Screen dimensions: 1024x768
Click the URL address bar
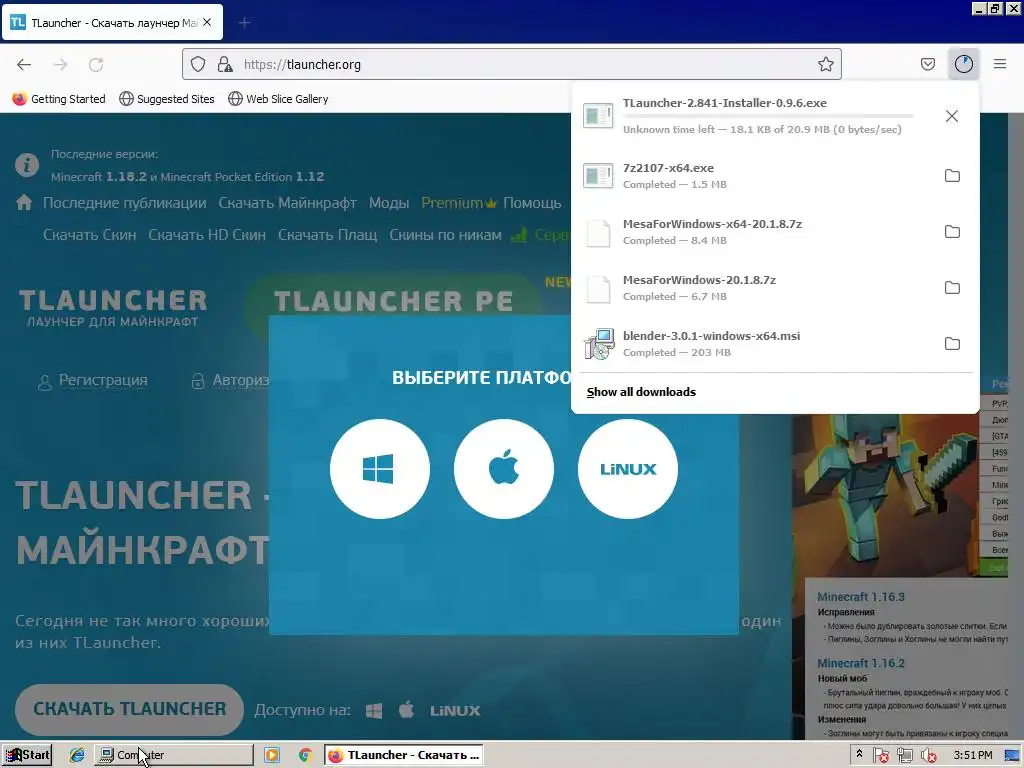pos(511,64)
